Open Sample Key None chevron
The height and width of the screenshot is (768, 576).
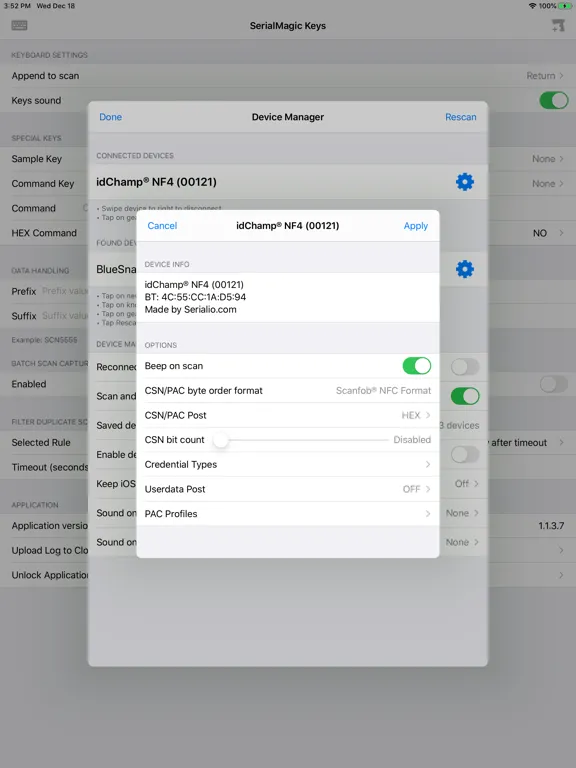561,159
